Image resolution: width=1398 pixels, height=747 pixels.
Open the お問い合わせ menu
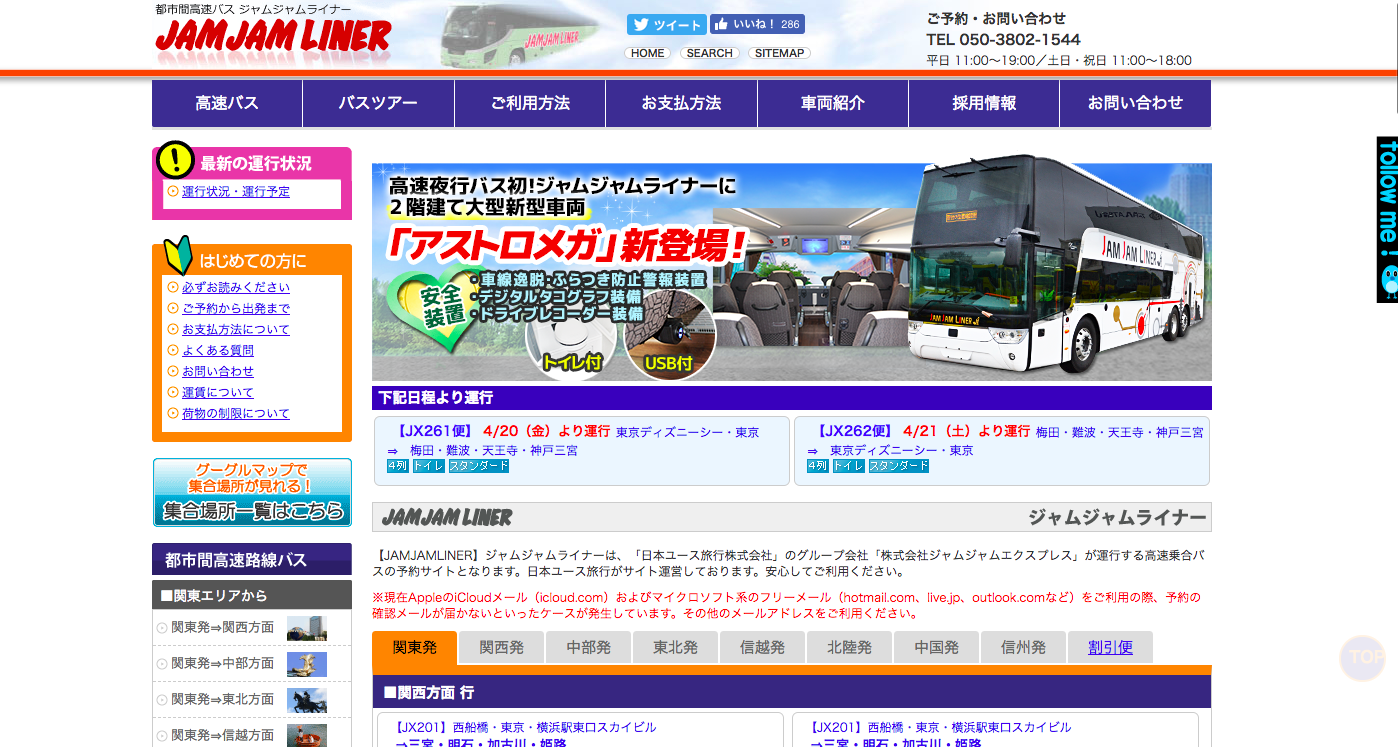tap(1136, 103)
